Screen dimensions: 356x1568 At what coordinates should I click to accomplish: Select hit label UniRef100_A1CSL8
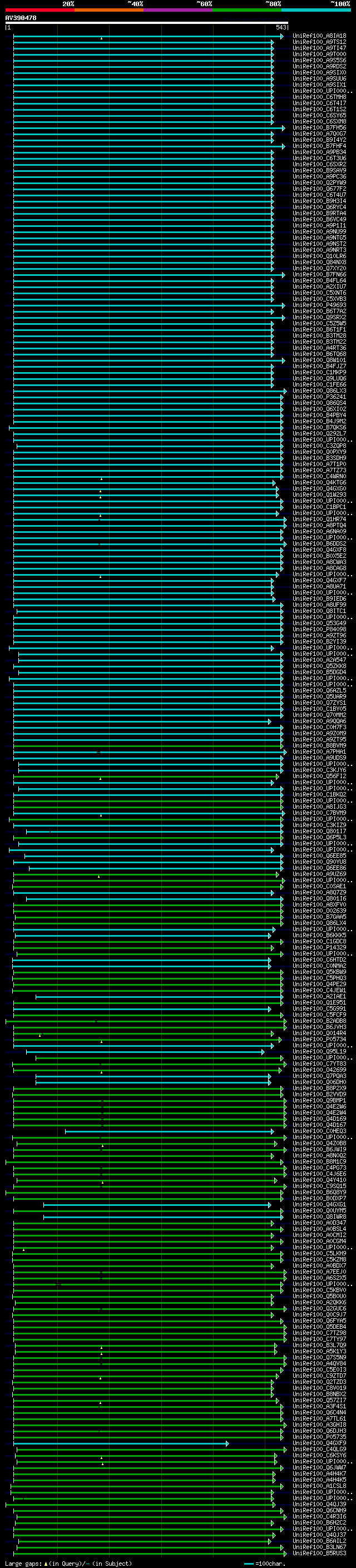(319, 1486)
